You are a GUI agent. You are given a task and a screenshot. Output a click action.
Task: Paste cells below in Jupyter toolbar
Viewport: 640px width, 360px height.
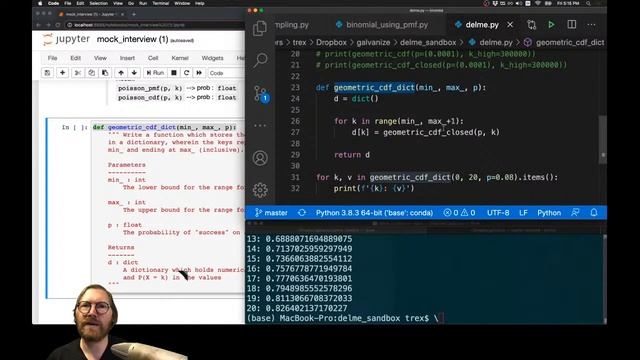105,73
